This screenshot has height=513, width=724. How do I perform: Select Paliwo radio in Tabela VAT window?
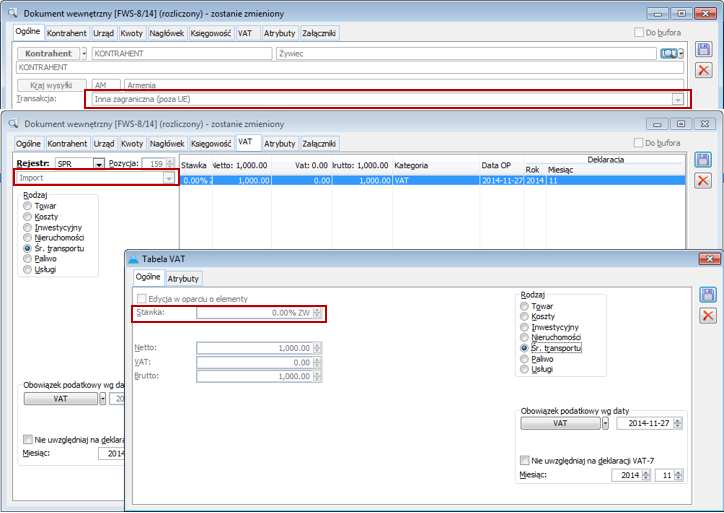[x=524, y=359]
